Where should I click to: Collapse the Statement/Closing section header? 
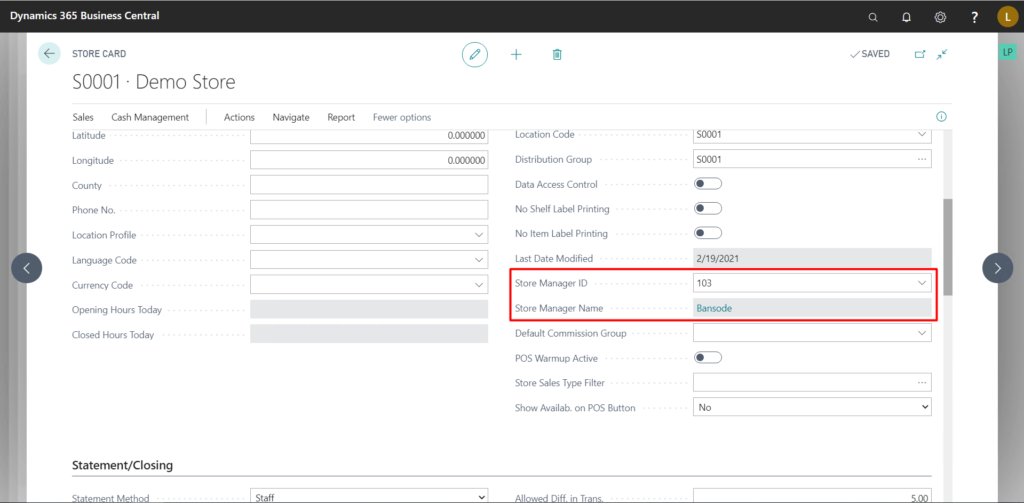coord(122,465)
